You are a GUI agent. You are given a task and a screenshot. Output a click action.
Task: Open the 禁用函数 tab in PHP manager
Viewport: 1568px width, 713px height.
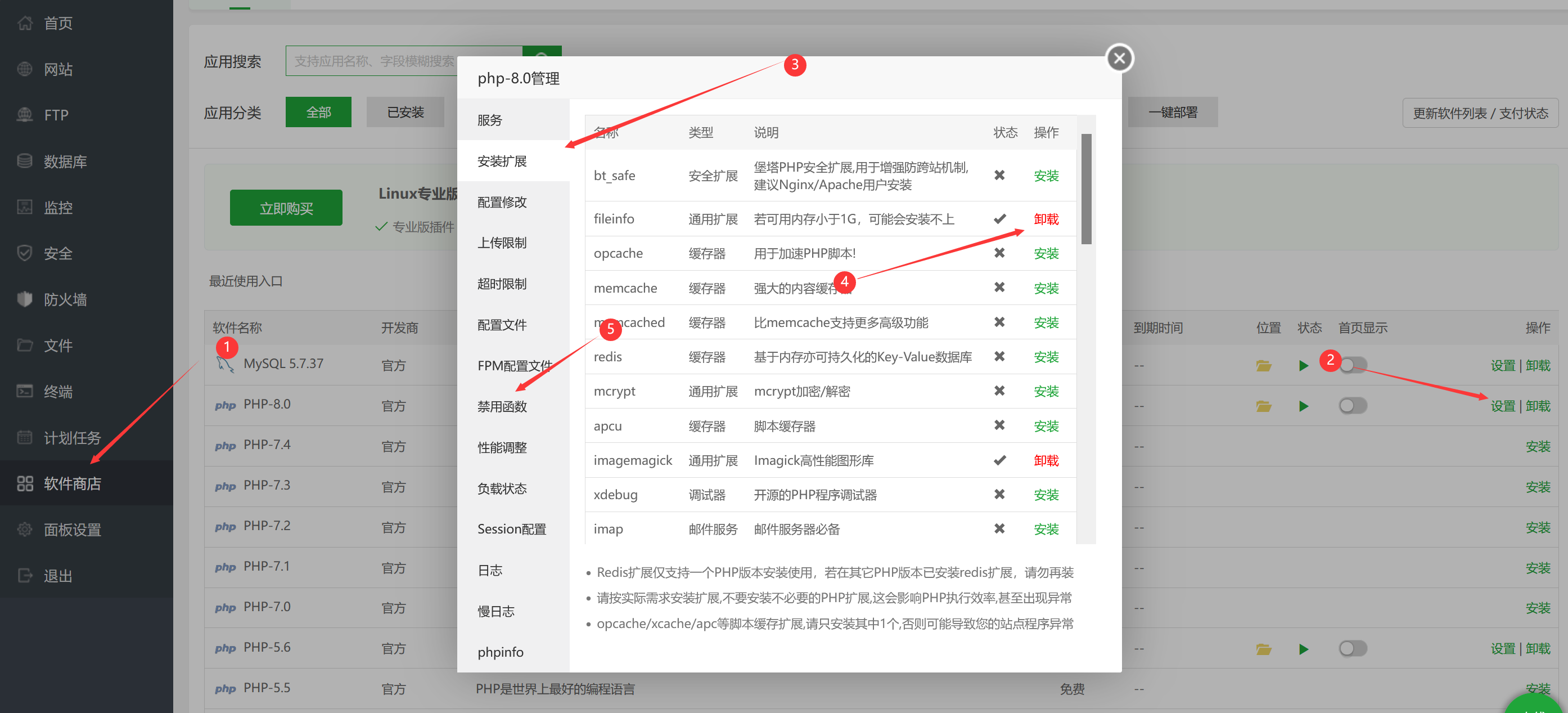[x=502, y=407]
